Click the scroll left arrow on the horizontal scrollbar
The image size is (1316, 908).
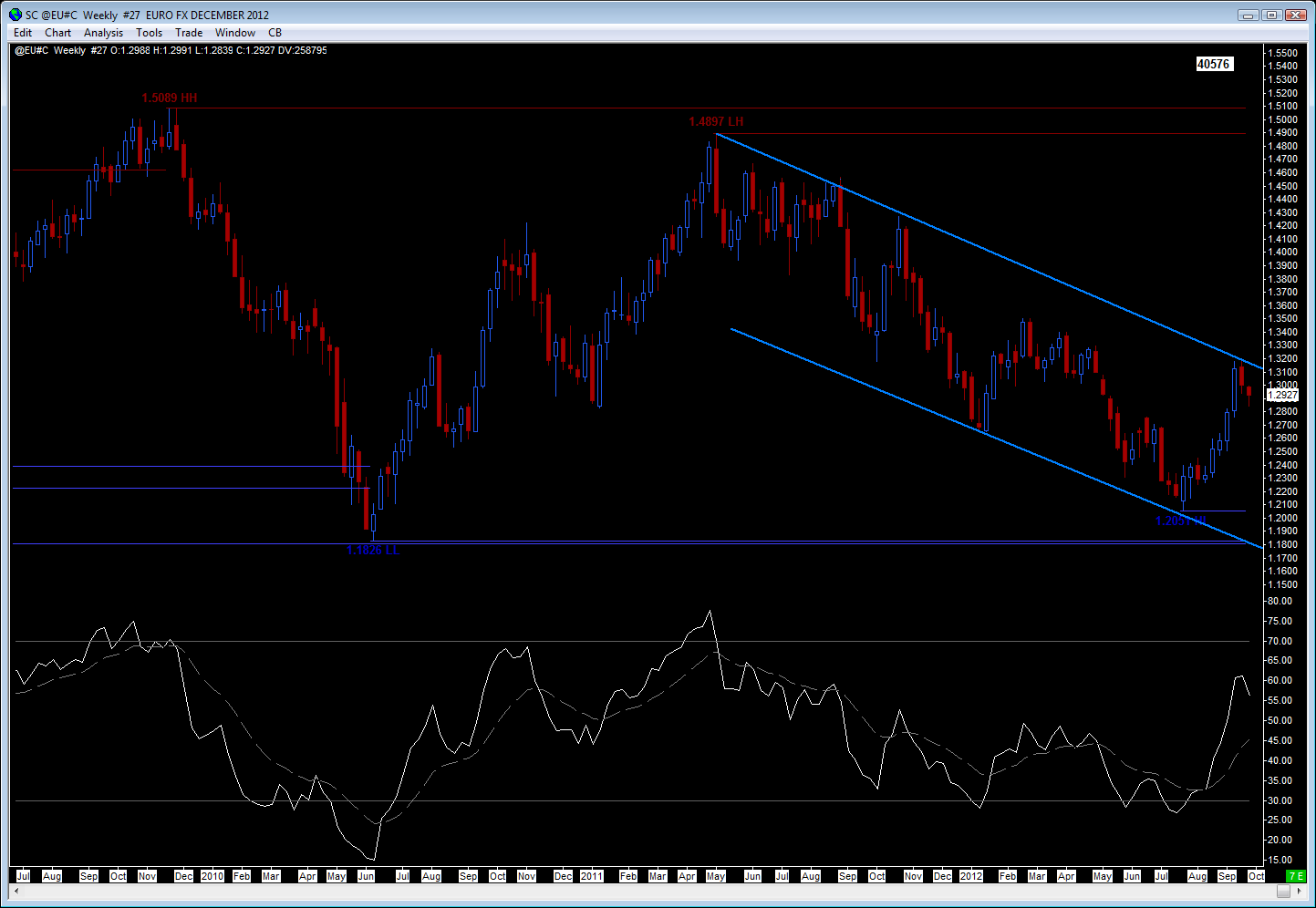pyautogui.click(x=16, y=892)
